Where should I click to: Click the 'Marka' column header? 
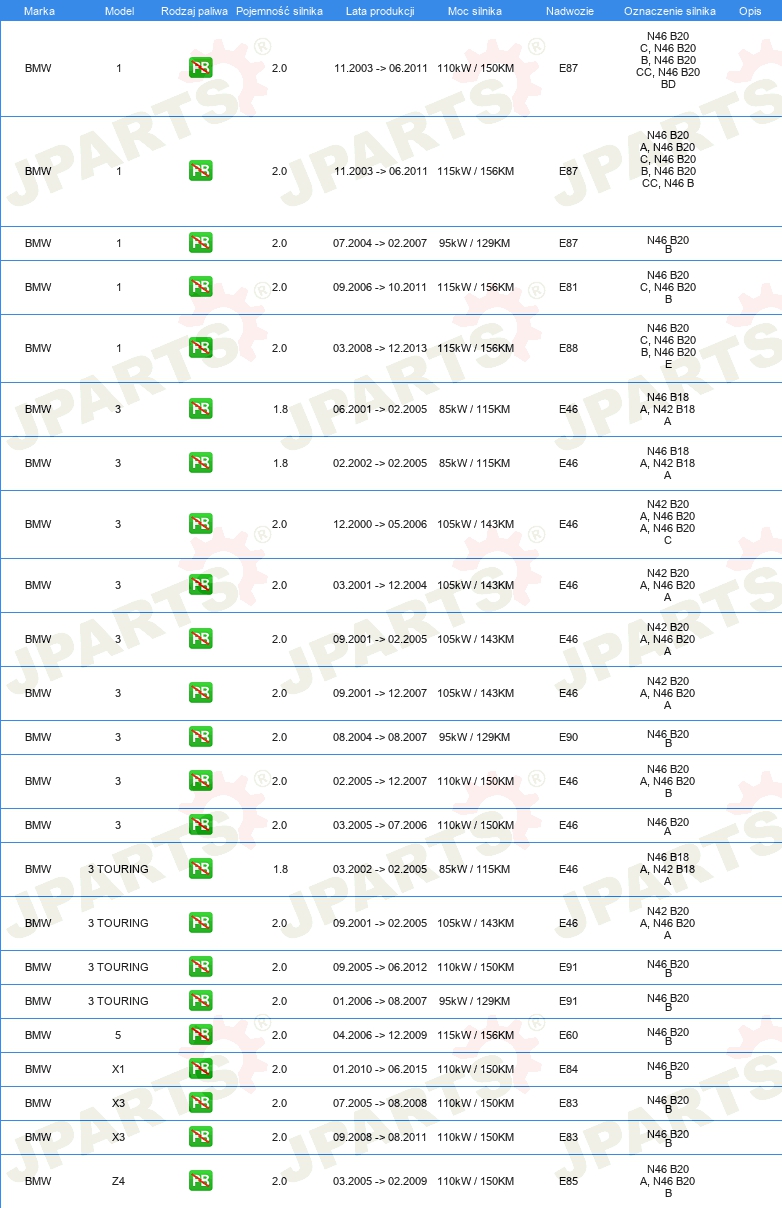tap(39, 11)
